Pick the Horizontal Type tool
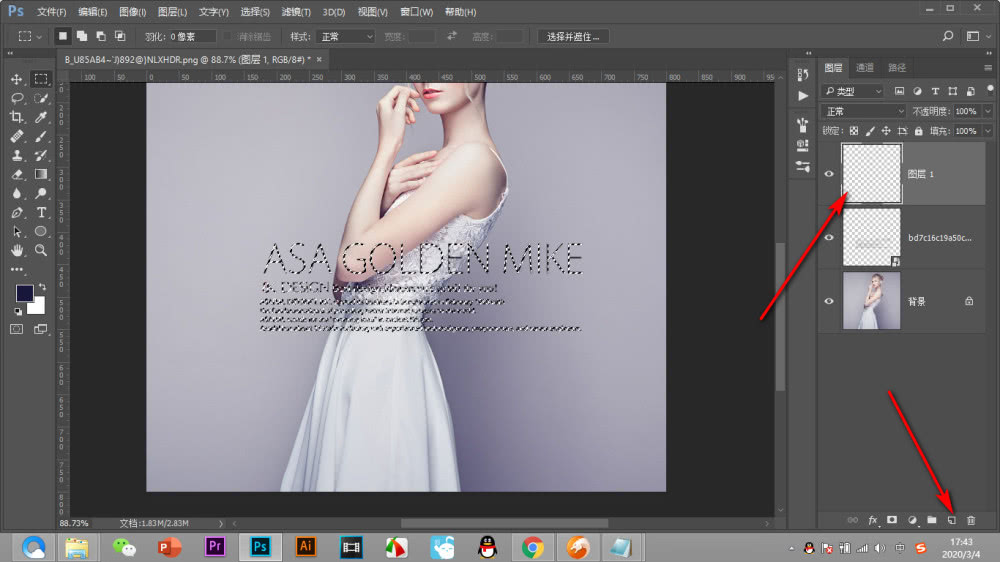This screenshot has width=1000, height=562. (x=42, y=213)
